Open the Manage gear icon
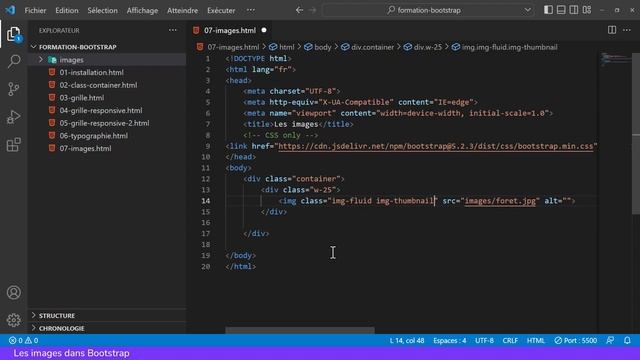Screen dimensions: 640x360 pos(13,320)
